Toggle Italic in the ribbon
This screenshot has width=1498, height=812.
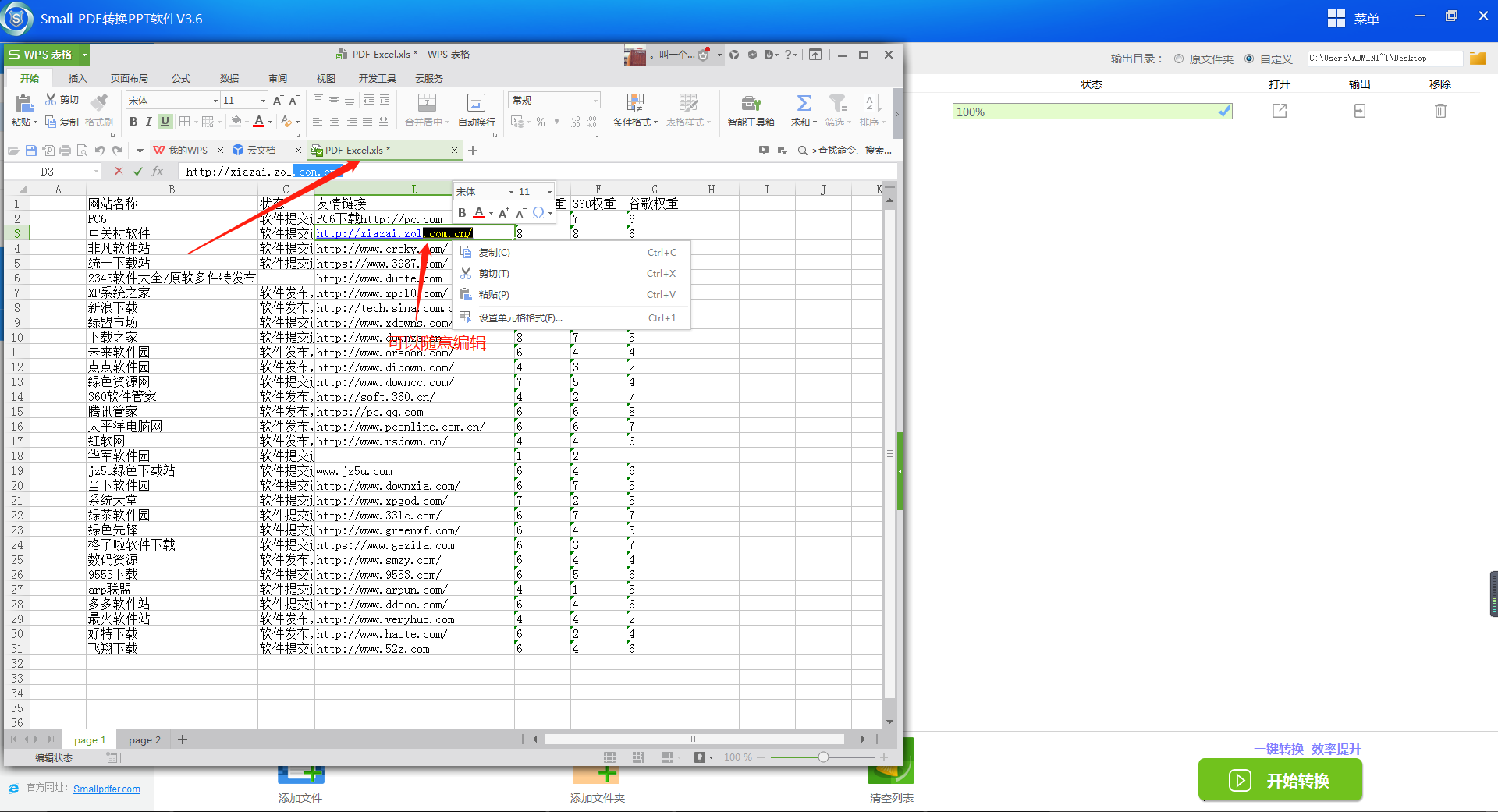tap(148, 122)
